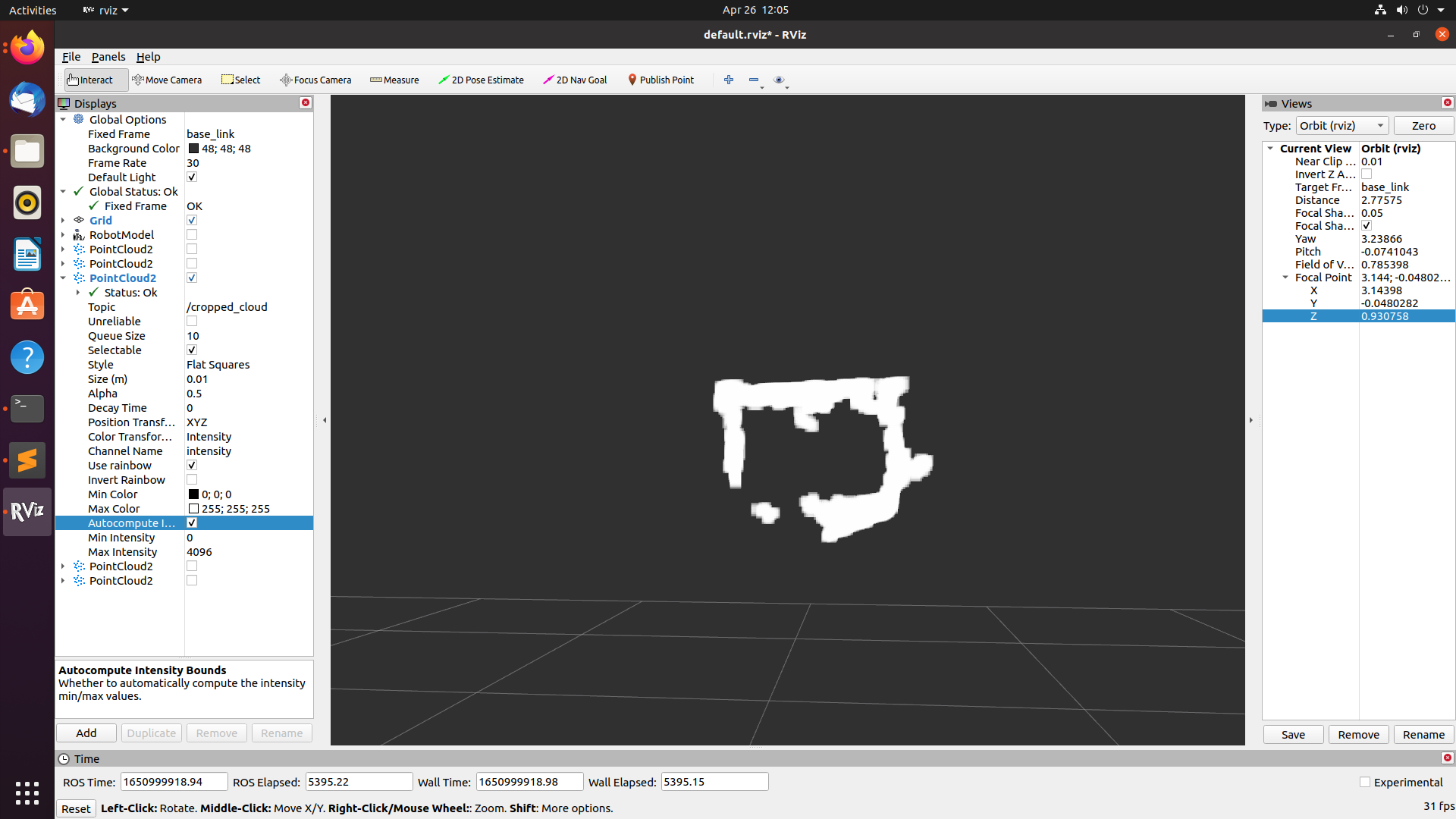Click the Max Color swatch

click(x=193, y=509)
